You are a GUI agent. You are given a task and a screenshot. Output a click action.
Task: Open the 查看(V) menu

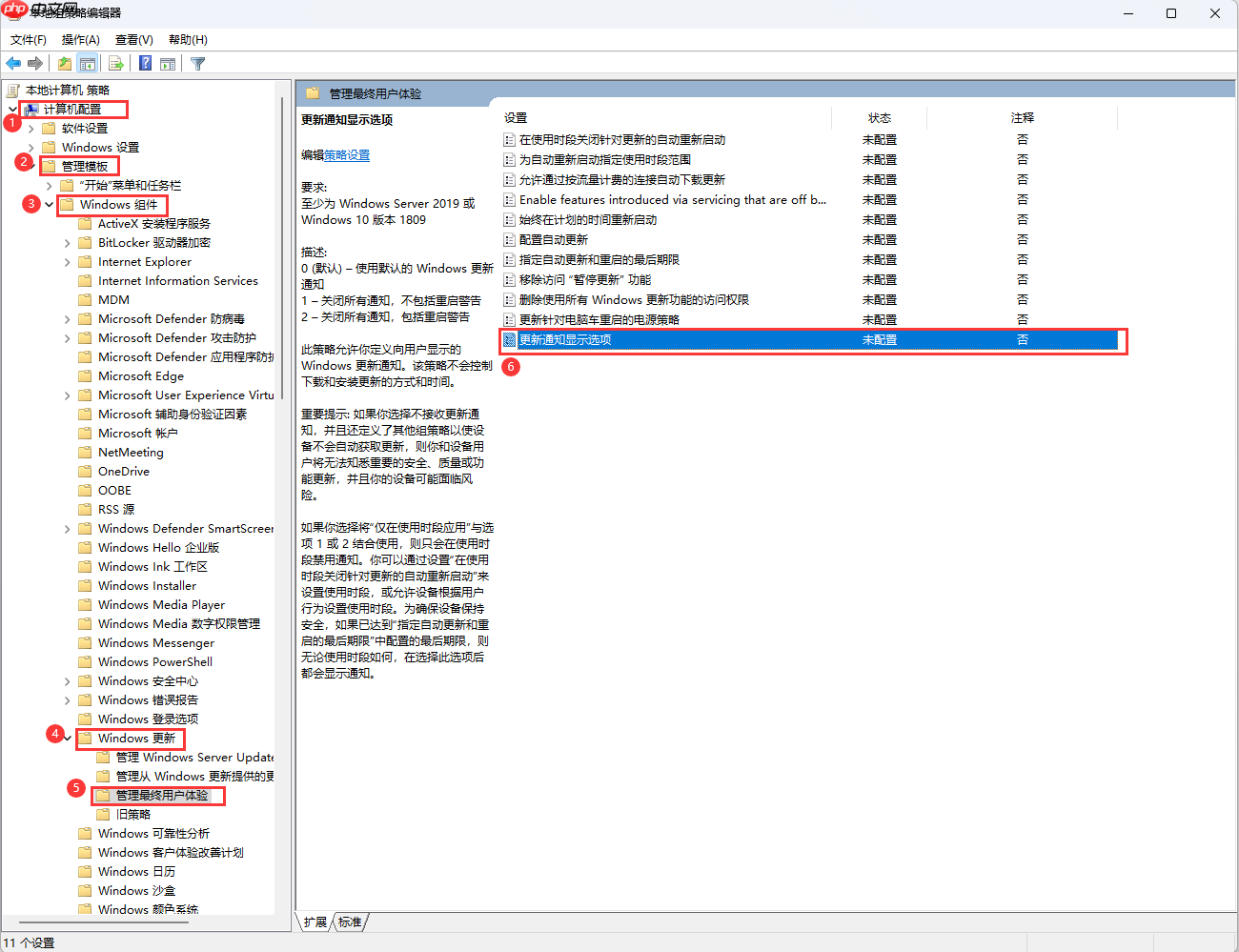tap(132, 39)
